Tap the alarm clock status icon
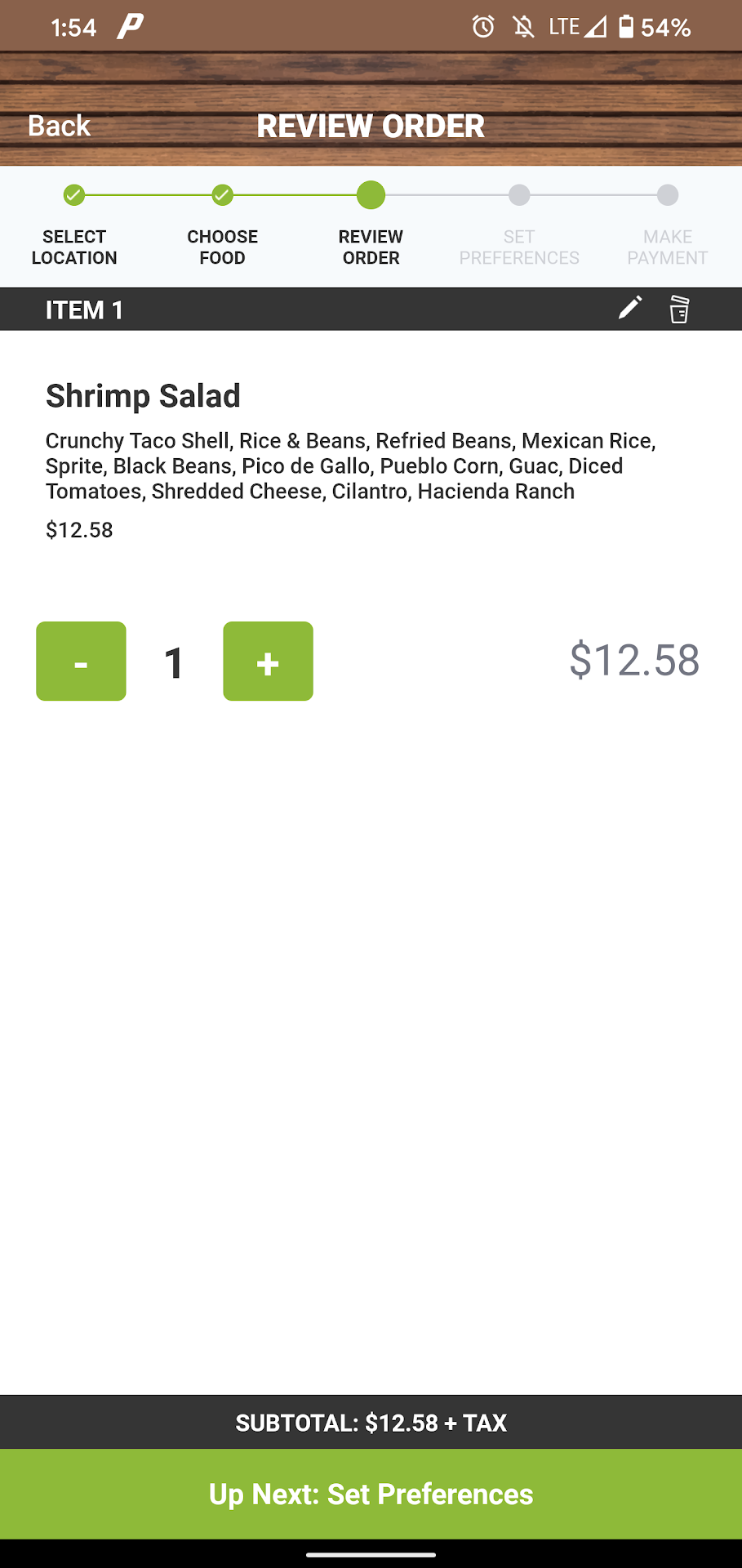Viewport: 742px width, 1568px height. tap(483, 27)
